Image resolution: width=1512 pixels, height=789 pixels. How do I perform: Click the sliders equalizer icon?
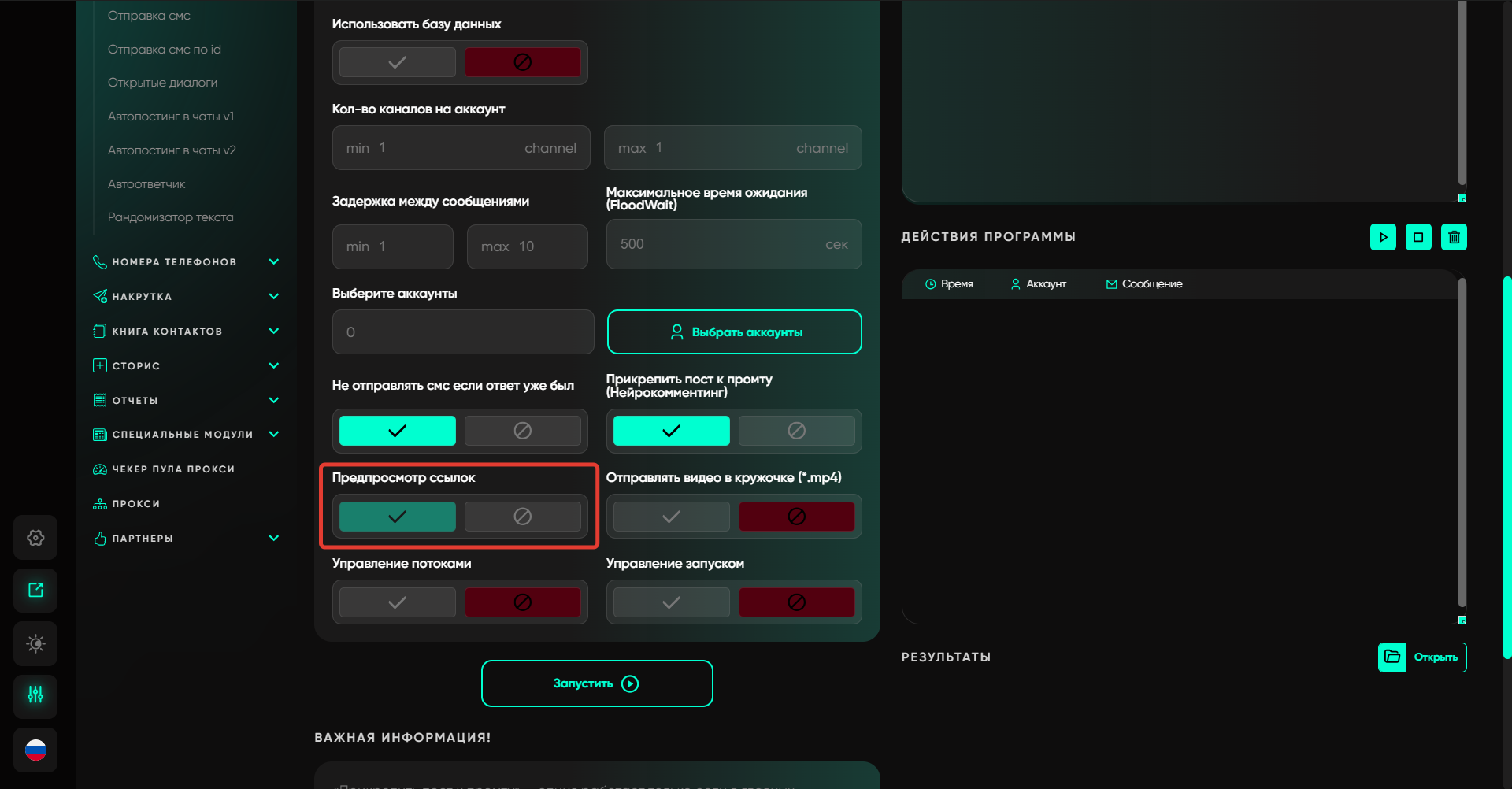[35, 695]
